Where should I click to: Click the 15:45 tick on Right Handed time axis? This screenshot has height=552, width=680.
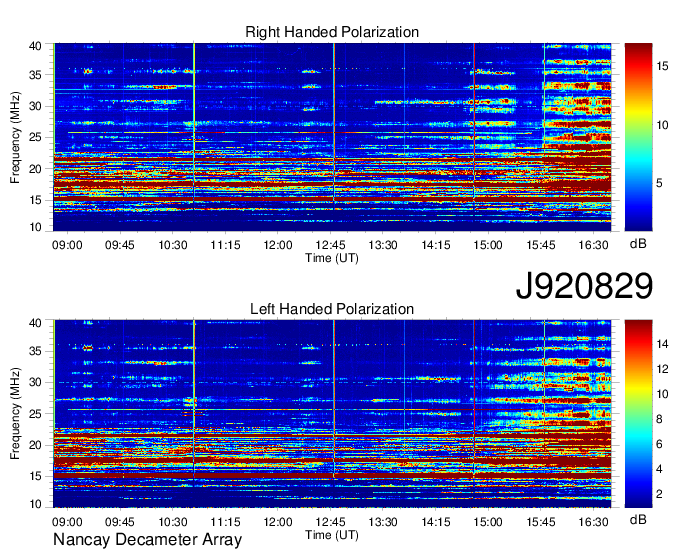point(541,245)
